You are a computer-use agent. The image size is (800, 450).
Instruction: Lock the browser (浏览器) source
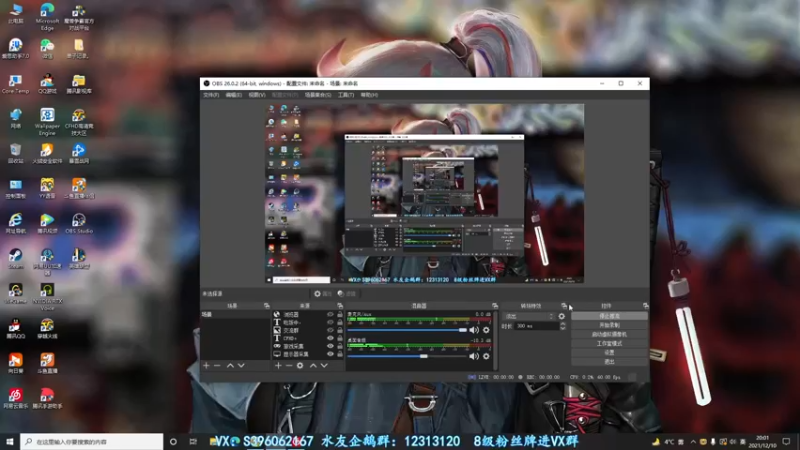tap(340, 315)
